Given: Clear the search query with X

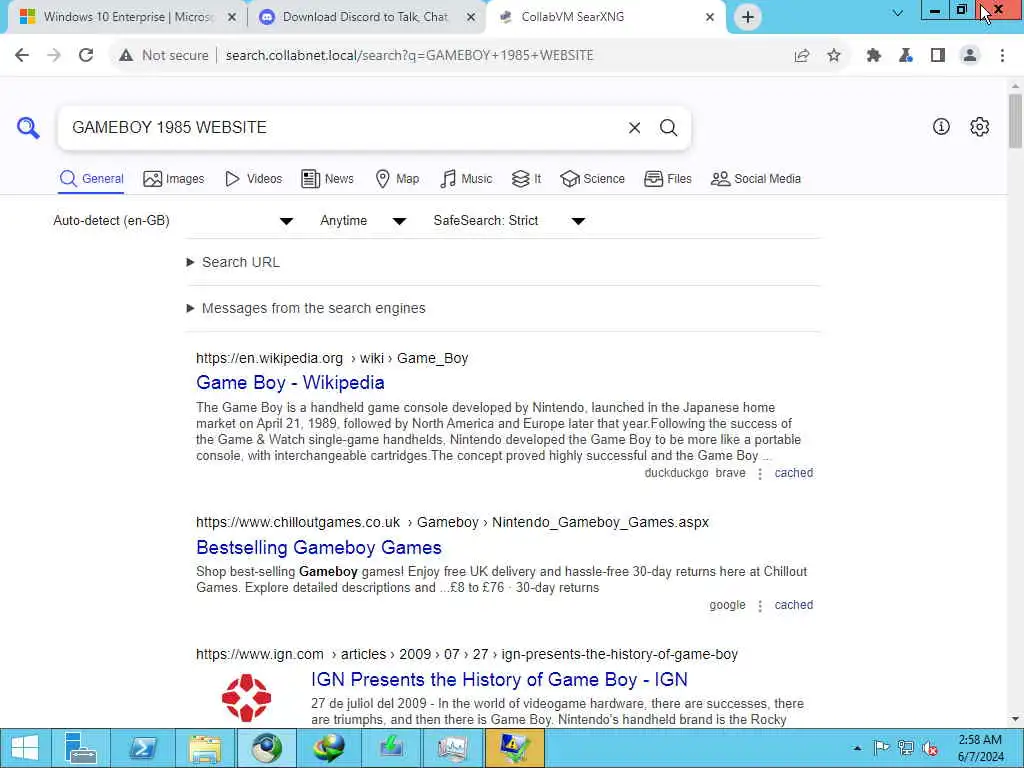Looking at the screenshot, I should coord(634,127).
